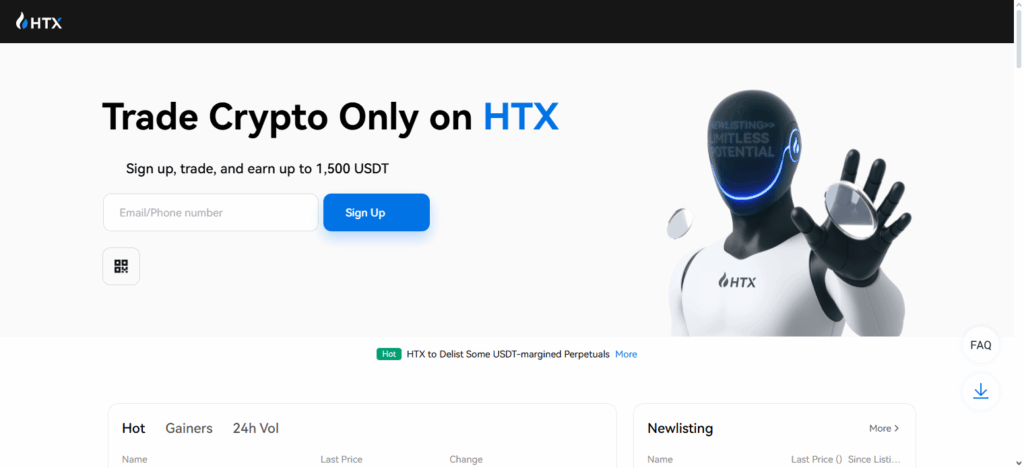The image size is (1024, 468).
Task: Click the green Hot announcement badge
Action: click(x=389, y=354)
